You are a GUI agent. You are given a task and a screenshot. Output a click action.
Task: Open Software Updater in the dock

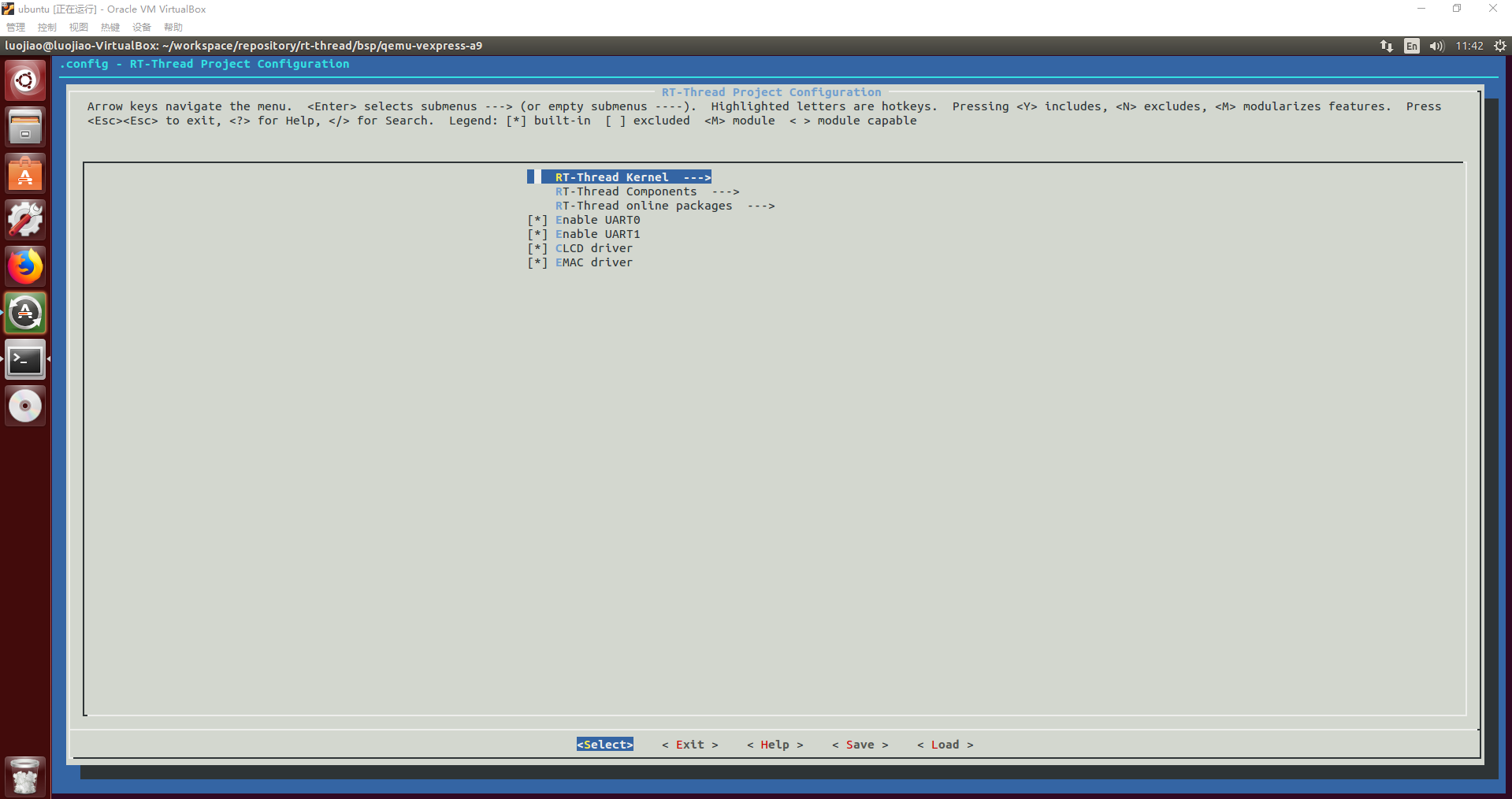tap(25, 313)
